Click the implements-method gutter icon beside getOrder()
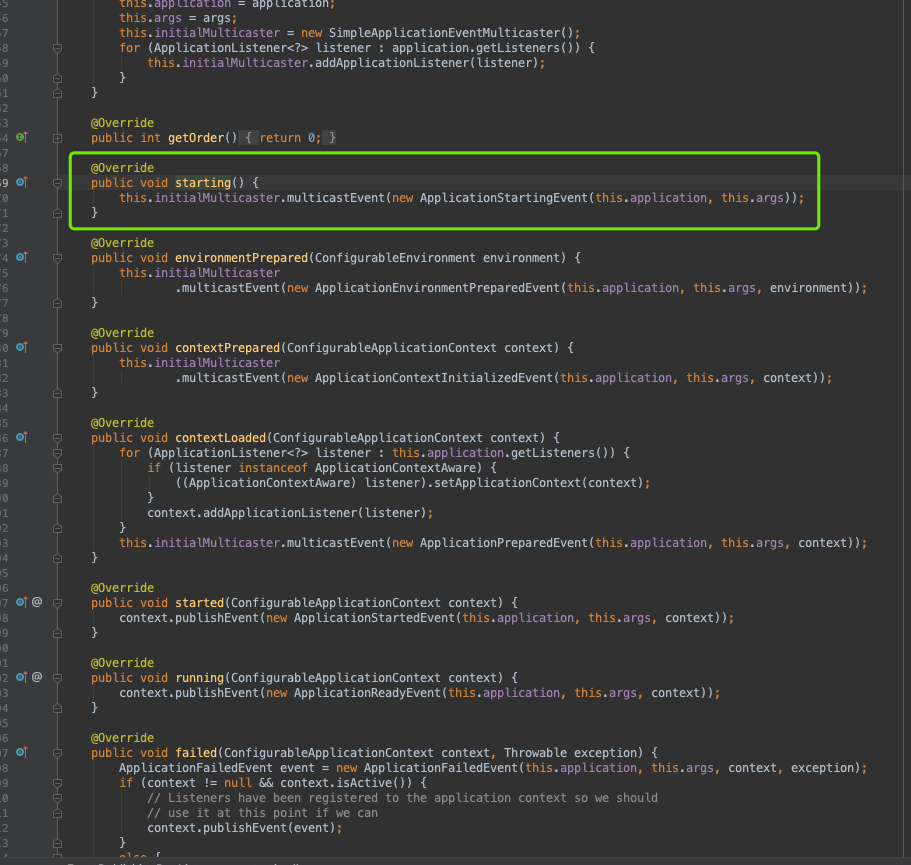 click(22, 137)
